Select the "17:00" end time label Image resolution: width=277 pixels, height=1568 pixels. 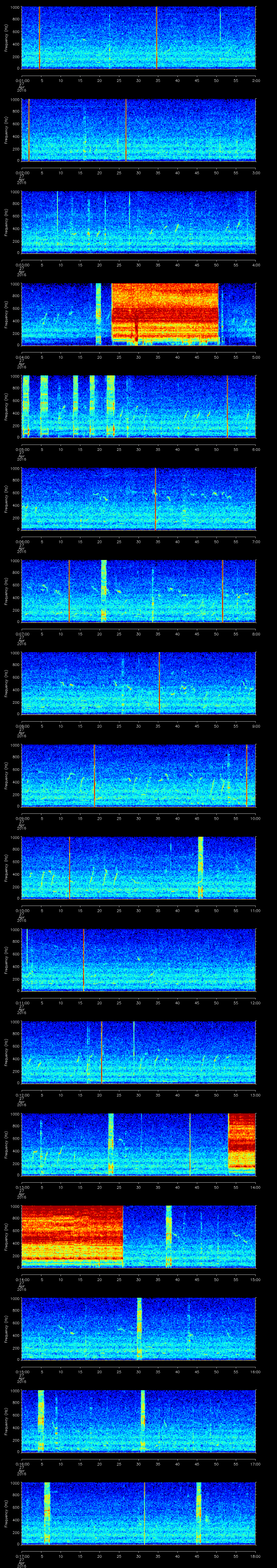point(256,1464)
